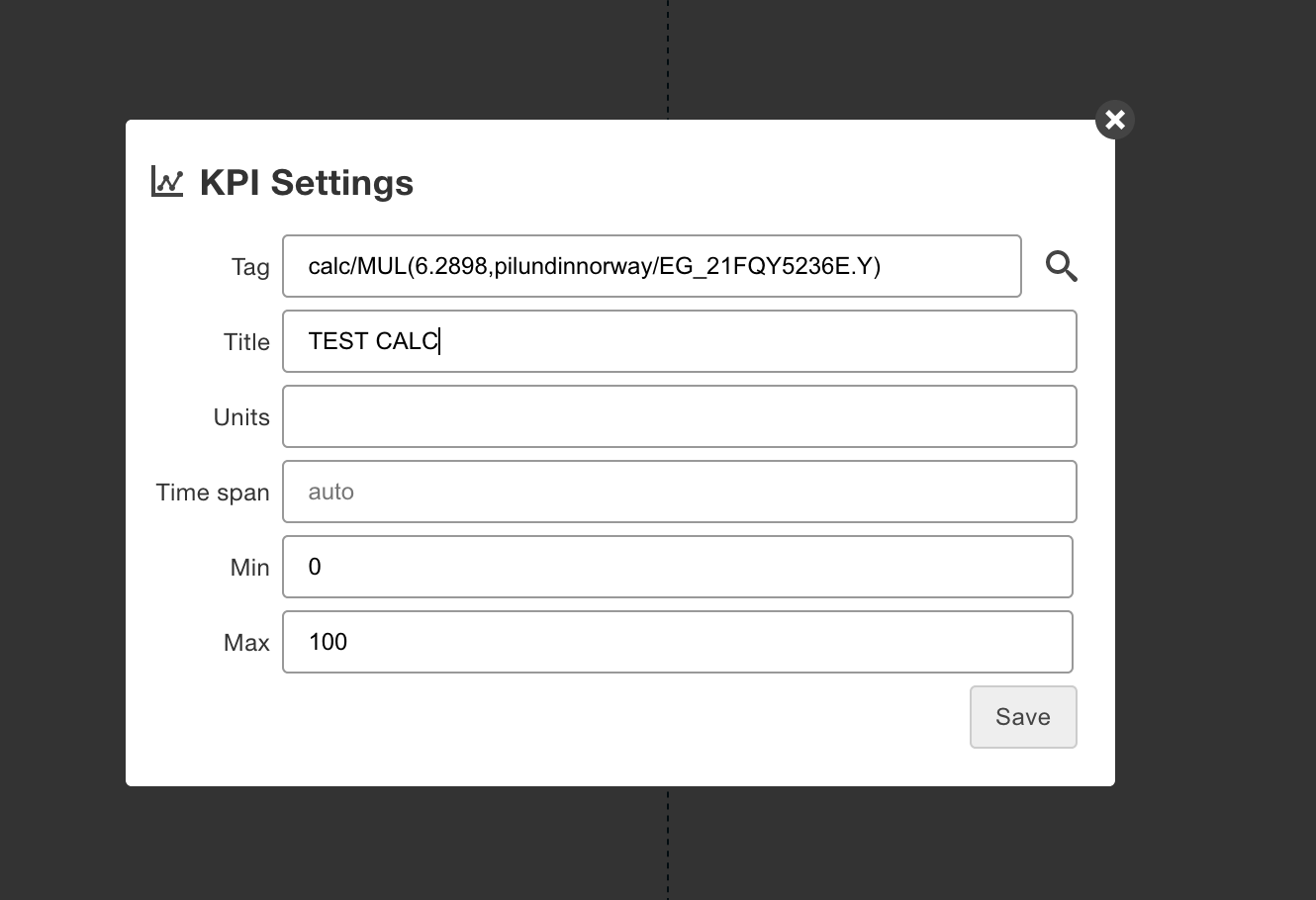The image size is (1316, 900).
Task: Focus the Tag input field
Action: [652, 266]
